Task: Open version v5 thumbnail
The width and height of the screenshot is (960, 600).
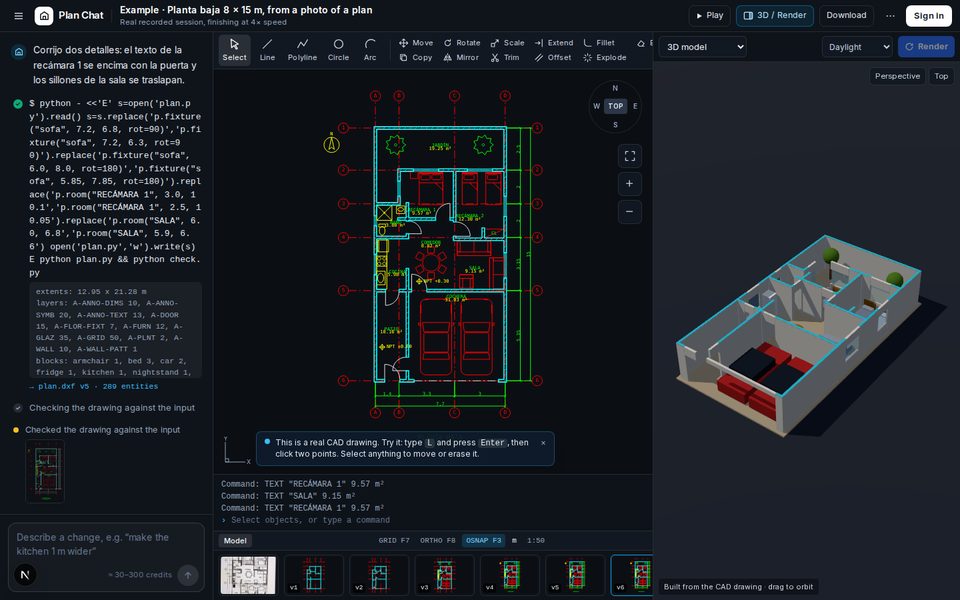Action: point(575,575)
